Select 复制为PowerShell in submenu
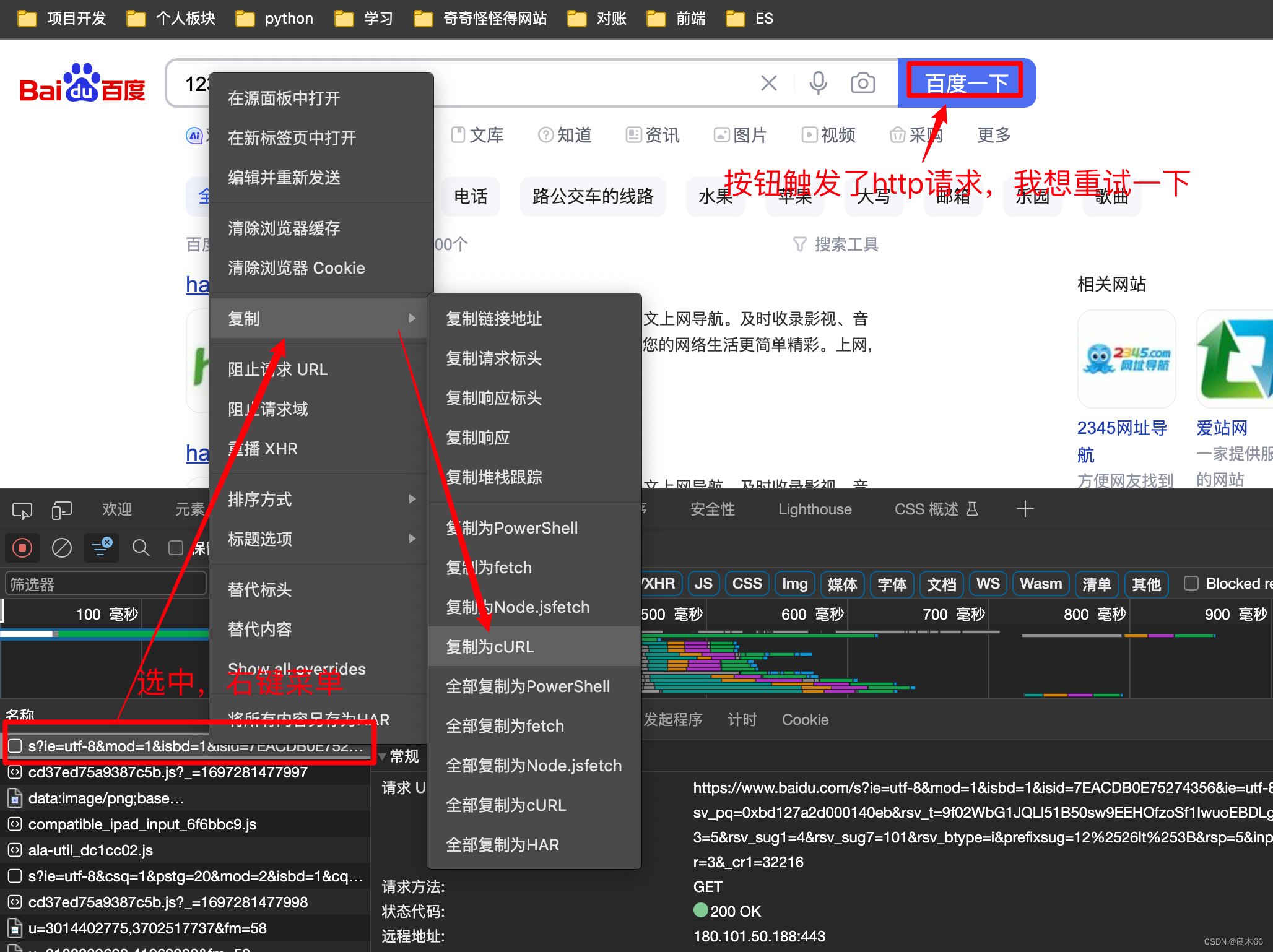The height and width of the screenshot is (952, 1273). click(x=534, y=528)
